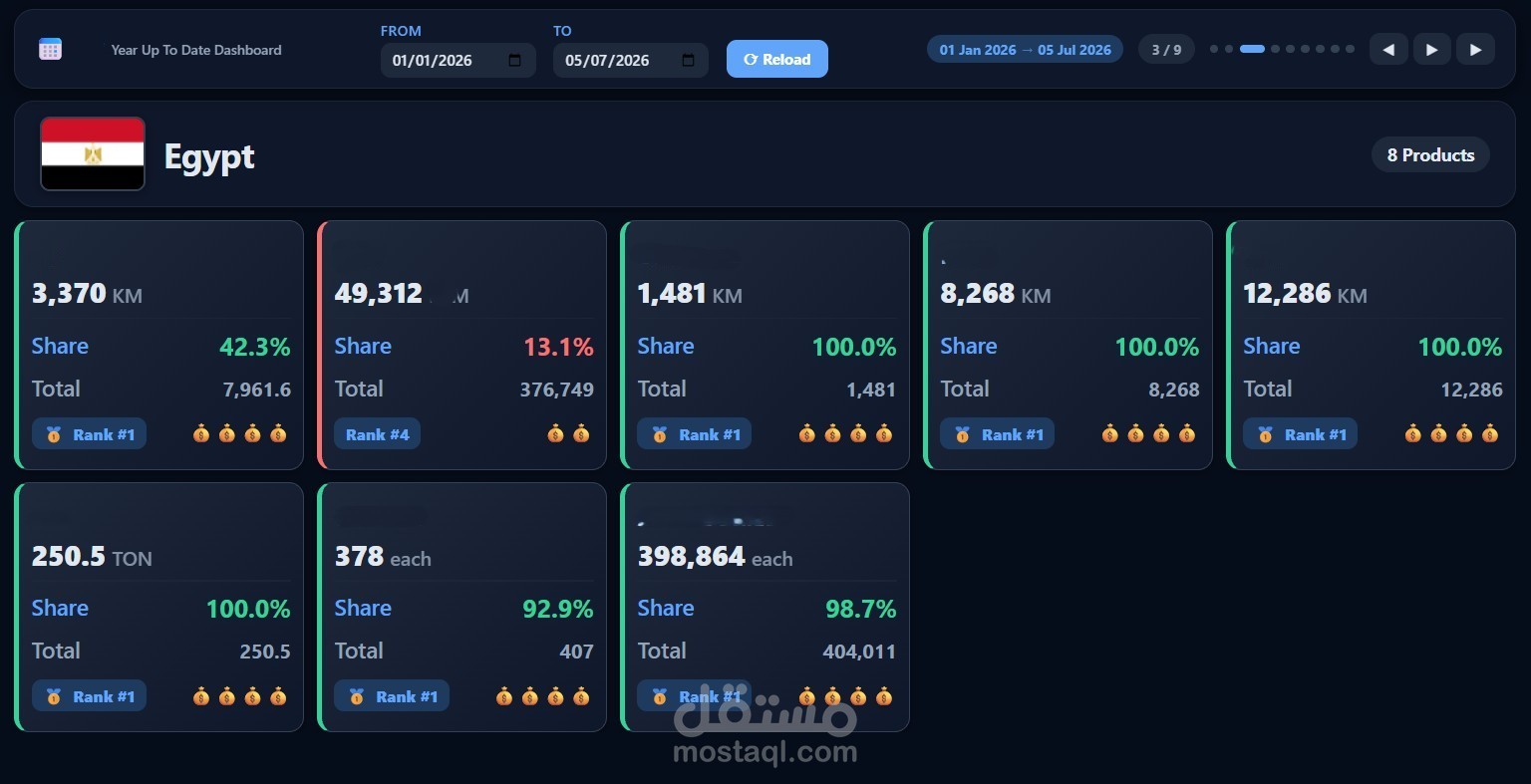Click last money bag icon in 398,864 each card
The width and height of the screenshot is (1531, 784).
coord(884,695)
